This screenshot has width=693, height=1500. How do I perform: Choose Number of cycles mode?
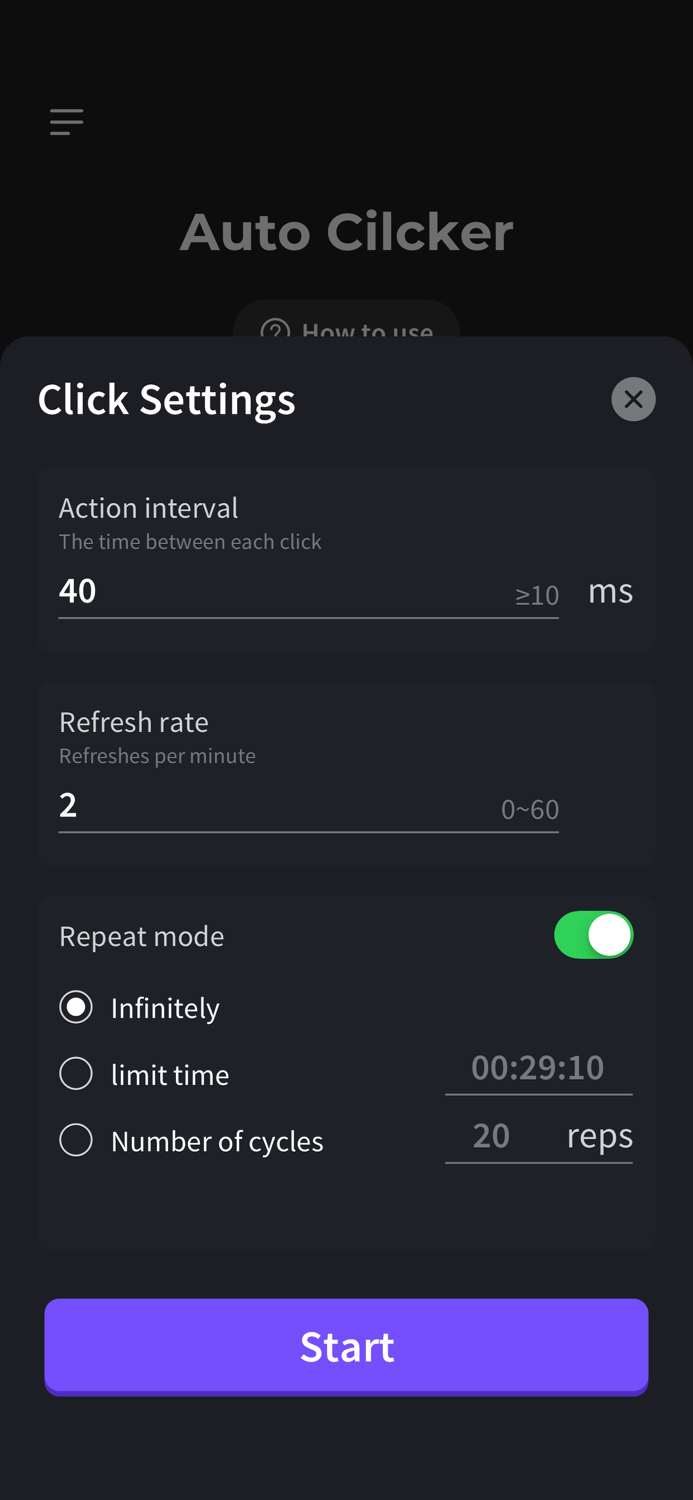(x=76, y=1139)
